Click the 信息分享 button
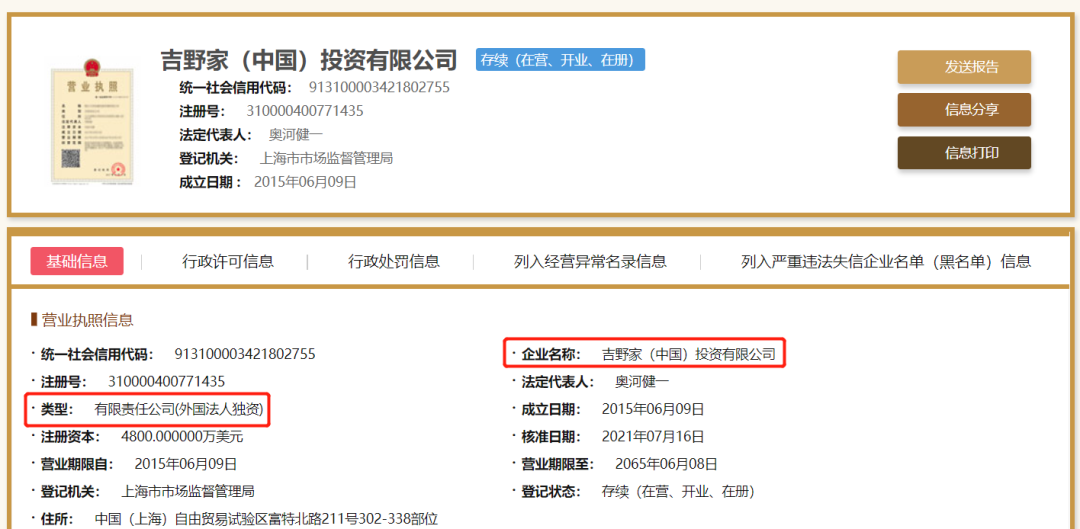This screenshot has width=1080, height=529. point(964,110)
